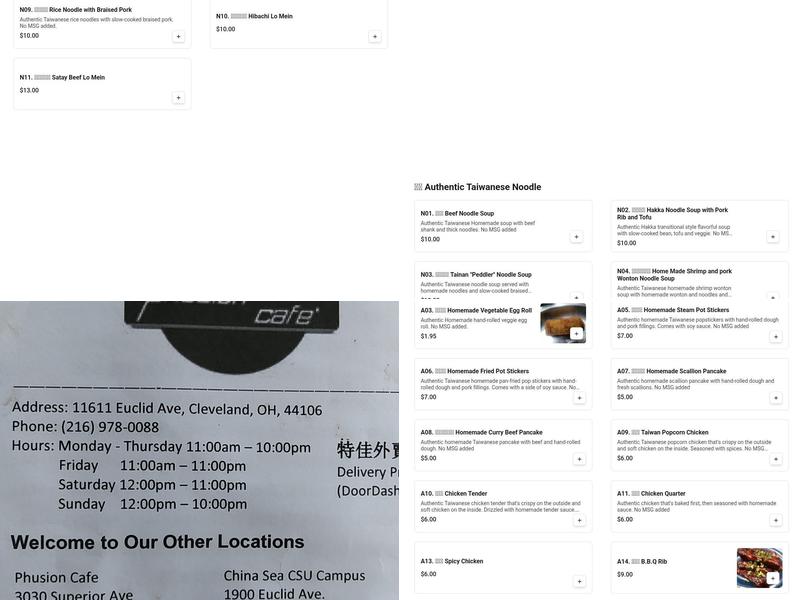
Task: Add Homemade Fried Pot Stickers
Action: 576,396
